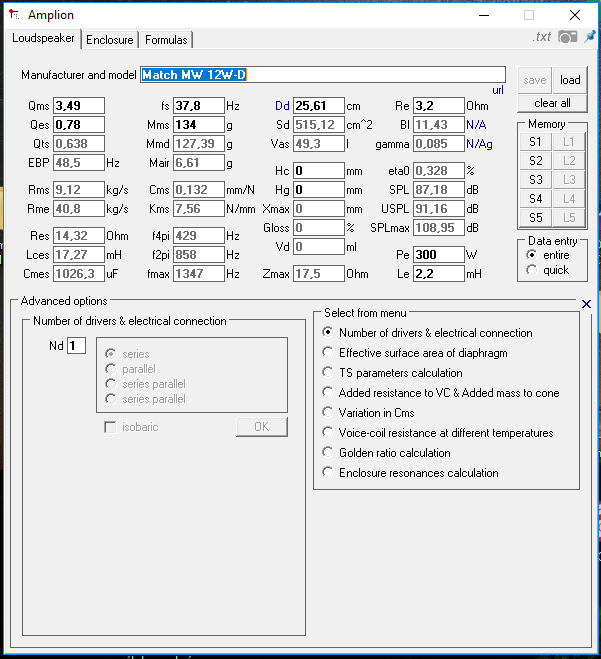
Task: Click the Qts value 0,638
Action: pyautogui.click(x=79, y=144)
